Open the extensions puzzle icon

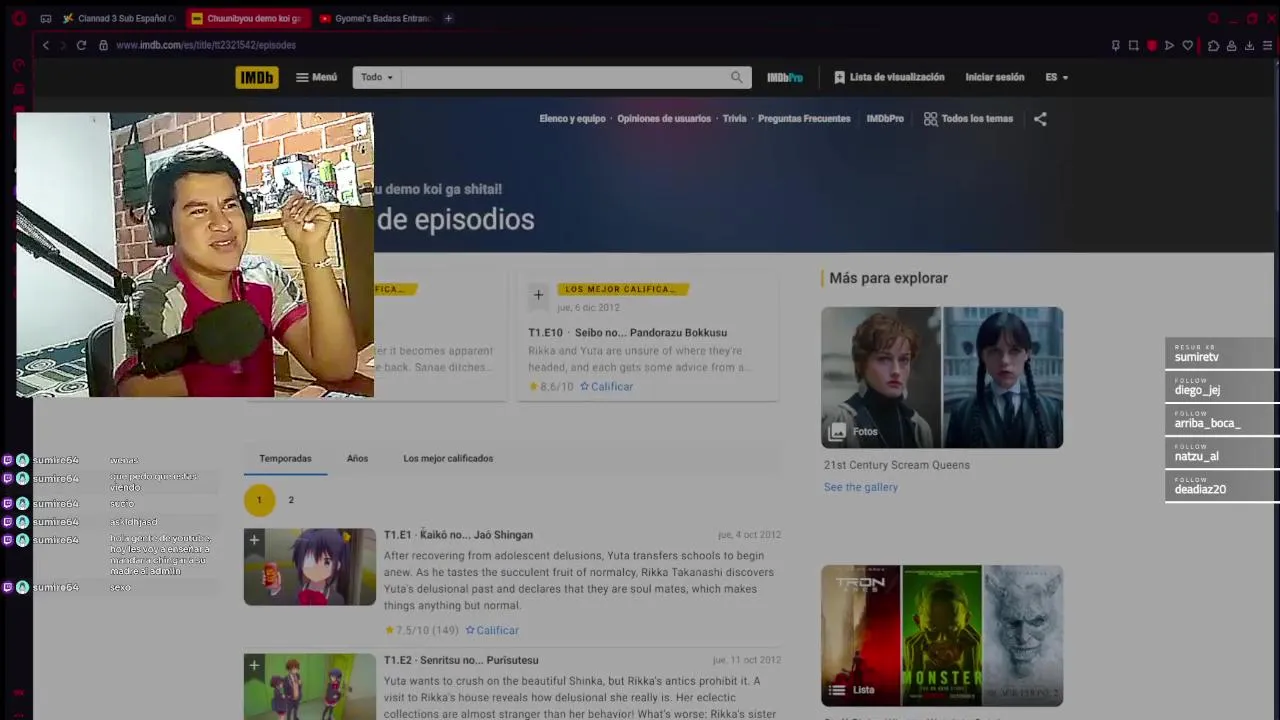[x=1213, y=45]
